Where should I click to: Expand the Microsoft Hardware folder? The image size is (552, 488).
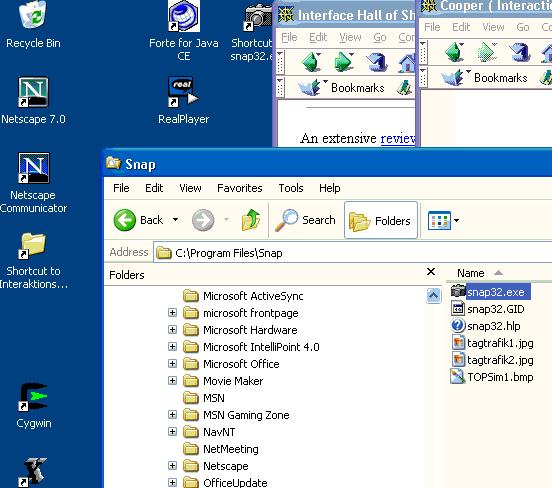tap(172, 330)
